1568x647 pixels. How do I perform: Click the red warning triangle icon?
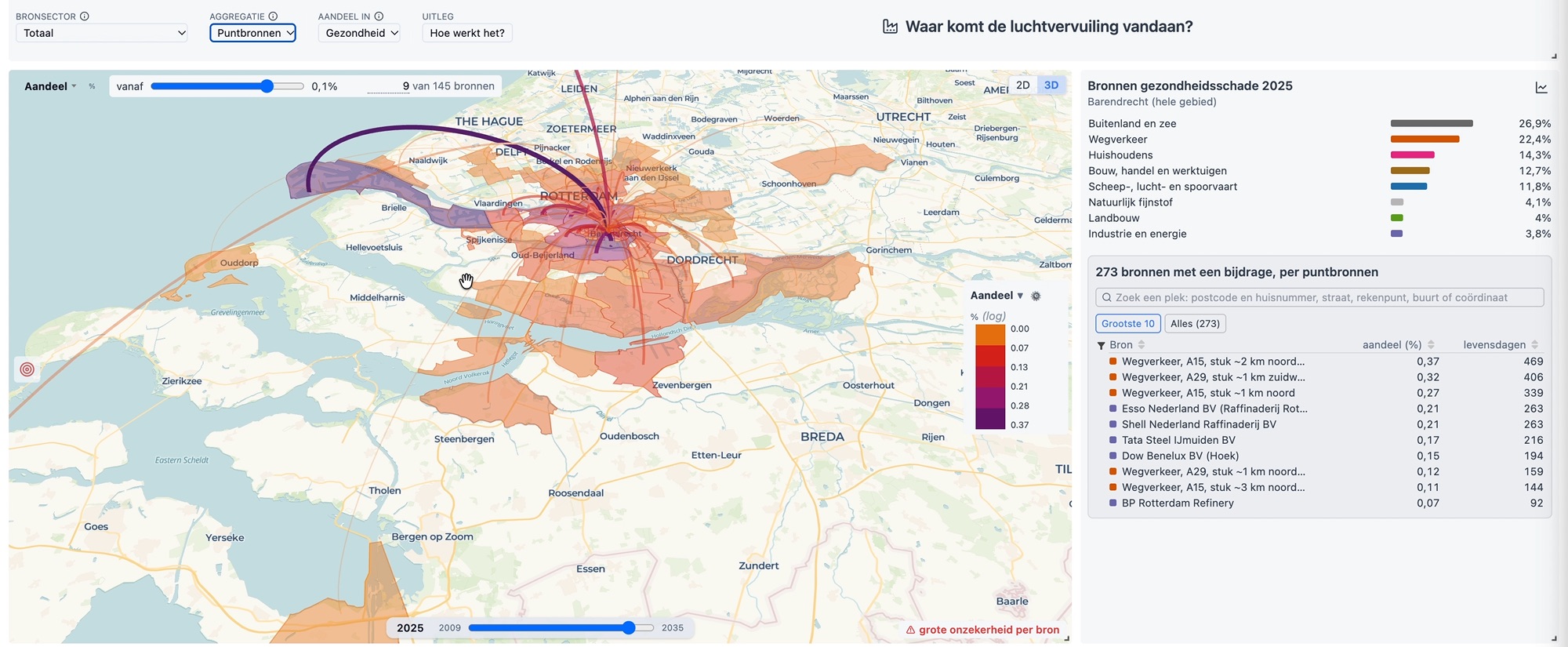click(x=911, y=630)
